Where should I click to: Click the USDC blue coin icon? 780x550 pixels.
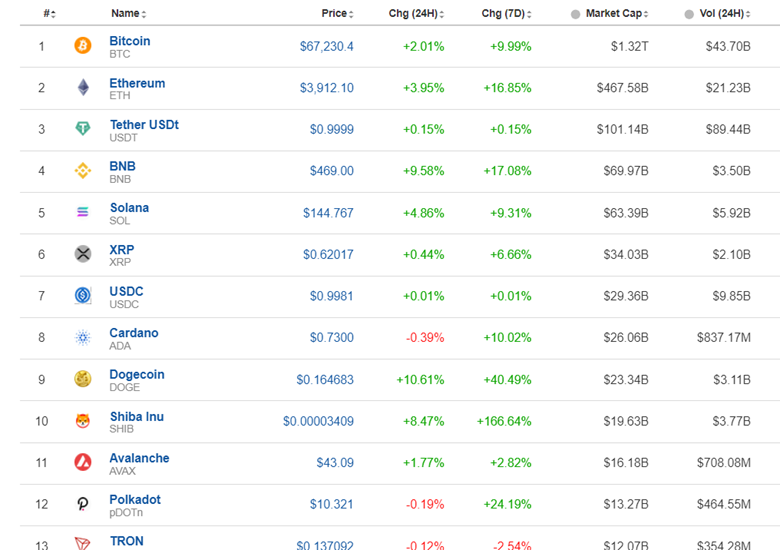coord(83,295)
